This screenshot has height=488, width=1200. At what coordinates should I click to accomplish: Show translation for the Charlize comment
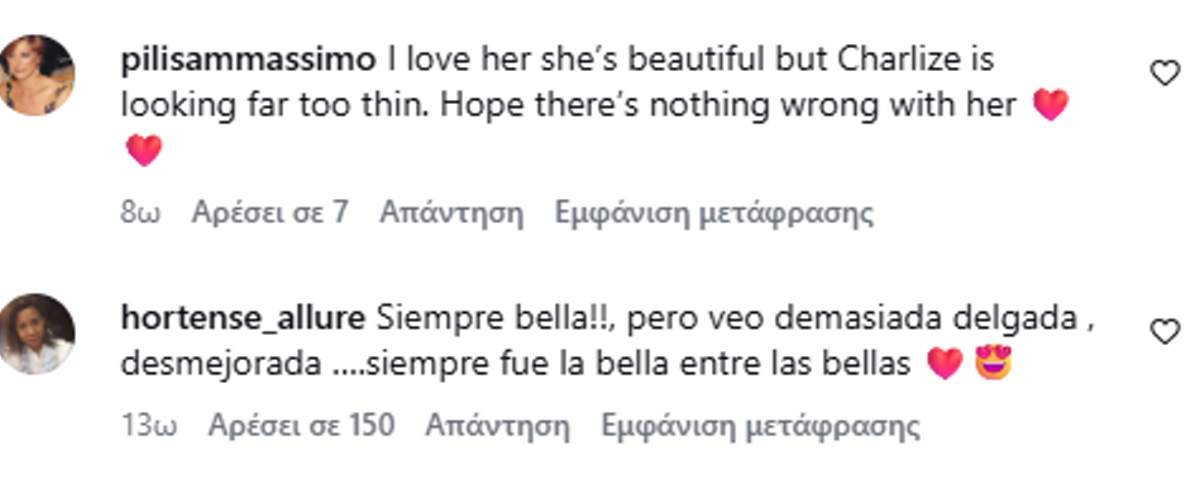tap(715, 212)
